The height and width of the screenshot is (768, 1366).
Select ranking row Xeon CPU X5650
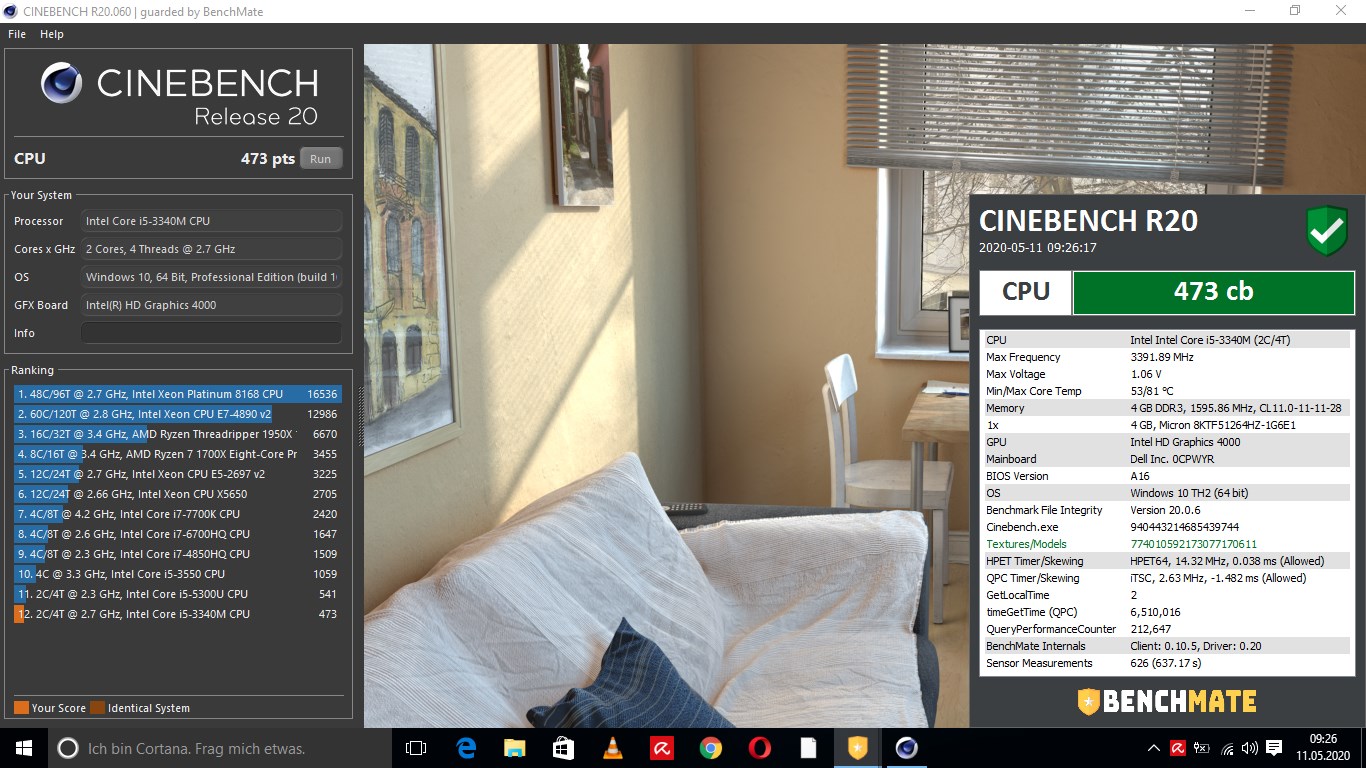178,494
